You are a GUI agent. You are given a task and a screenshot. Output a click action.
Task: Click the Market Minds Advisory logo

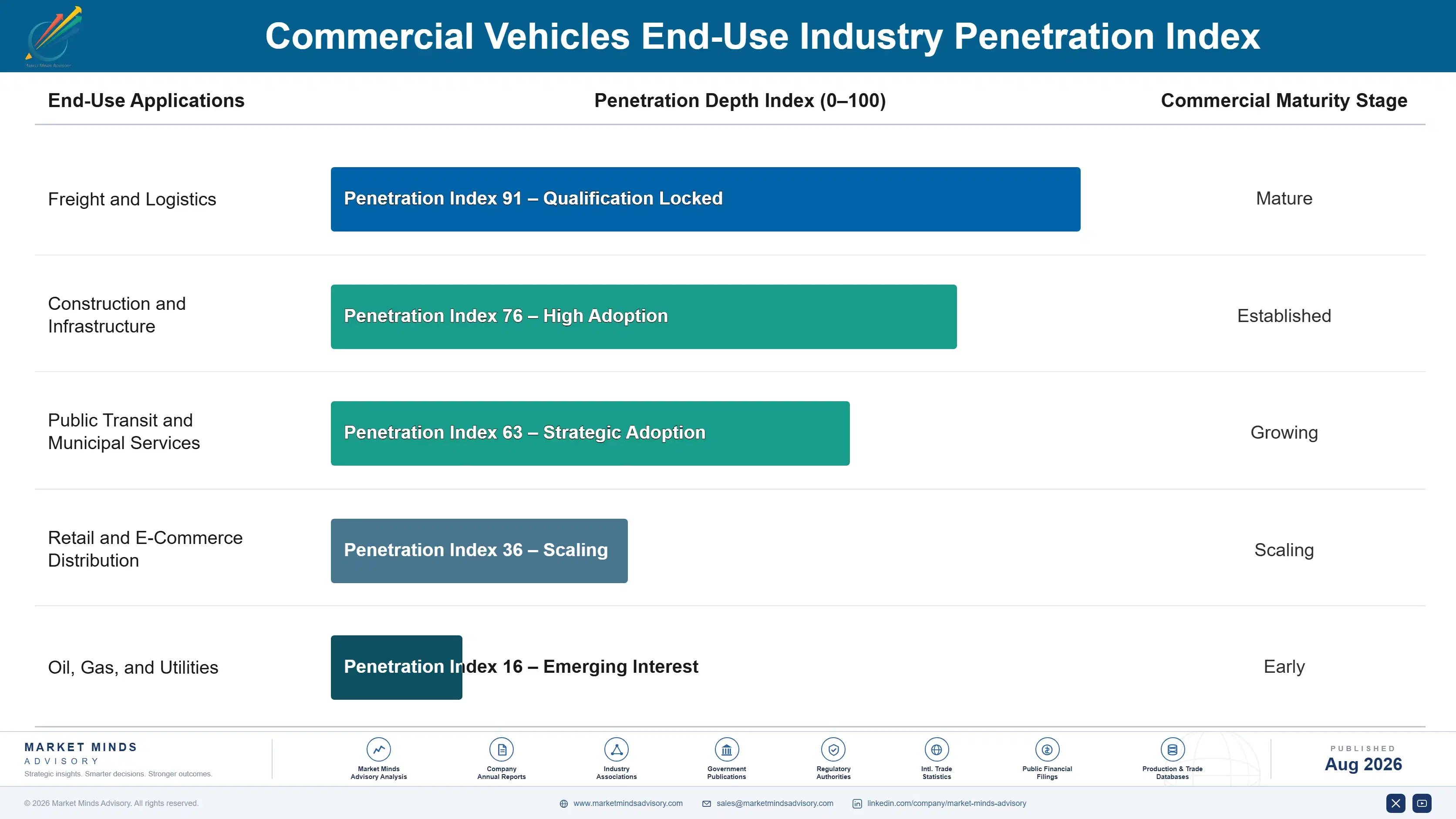[53, 37]
